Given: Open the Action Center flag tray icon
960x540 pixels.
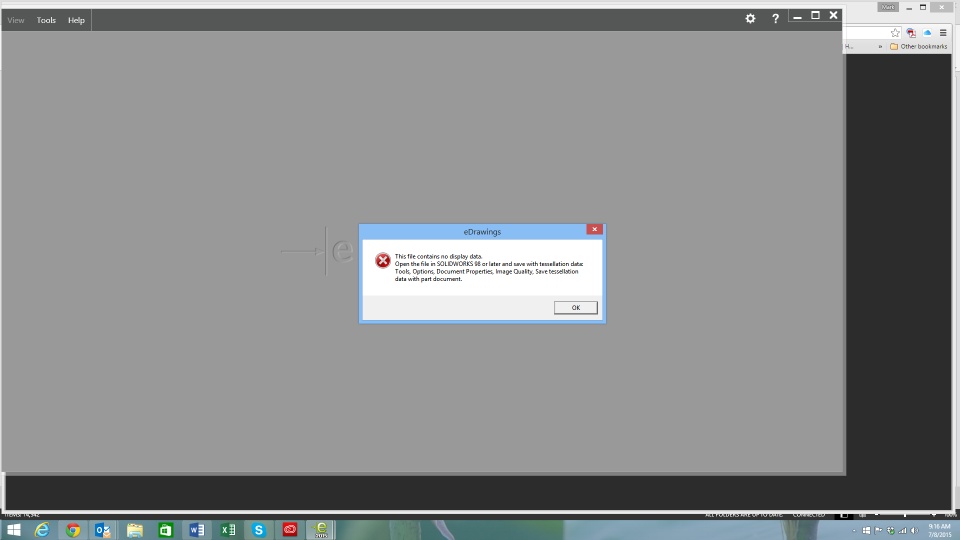Looking at the screenshot, I should (x=879, y=530).
